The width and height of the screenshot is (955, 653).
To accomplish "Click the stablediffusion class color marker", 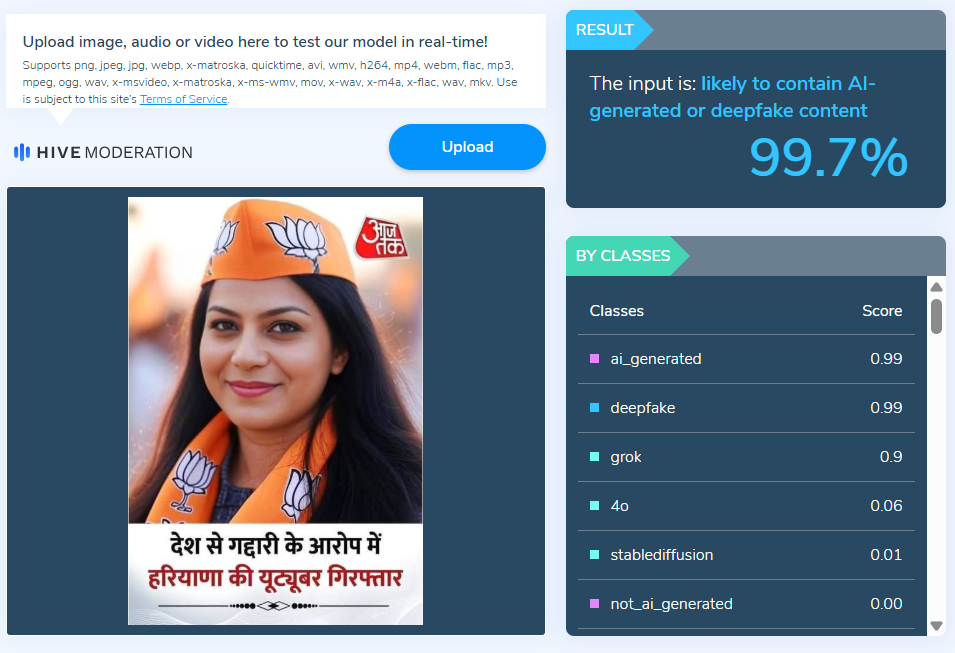I will pyautogui.click(x=594, y=554).
